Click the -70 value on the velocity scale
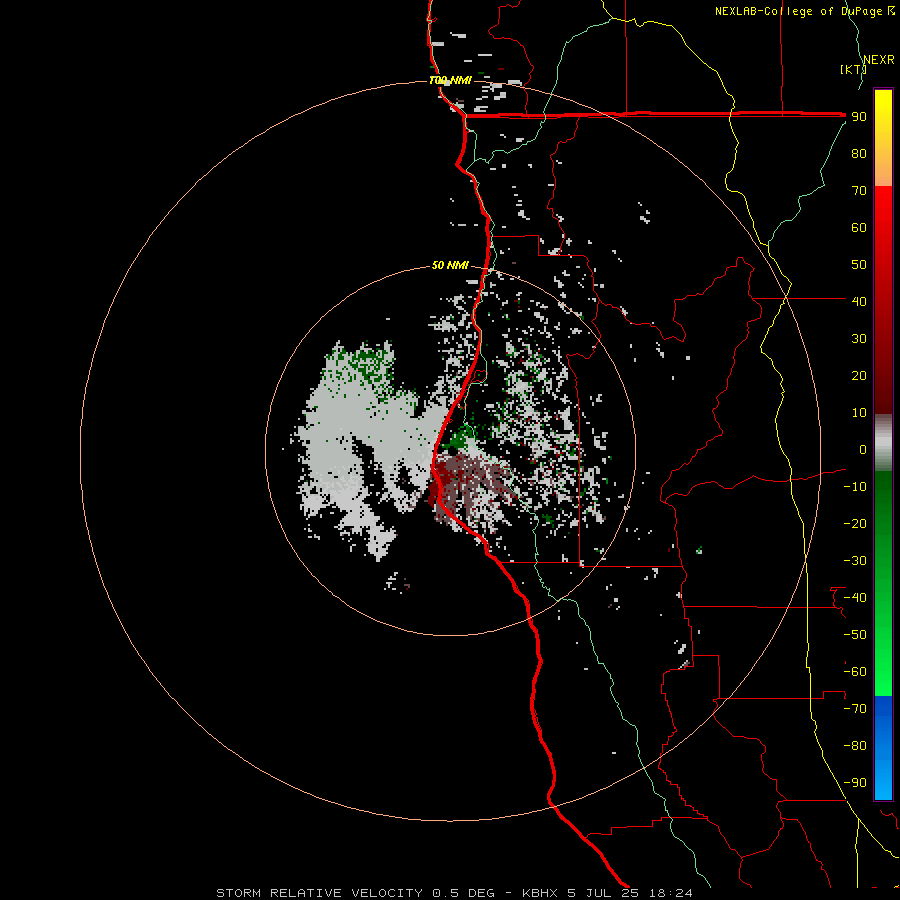The image size is (900, 900). (x=855, y=709)
